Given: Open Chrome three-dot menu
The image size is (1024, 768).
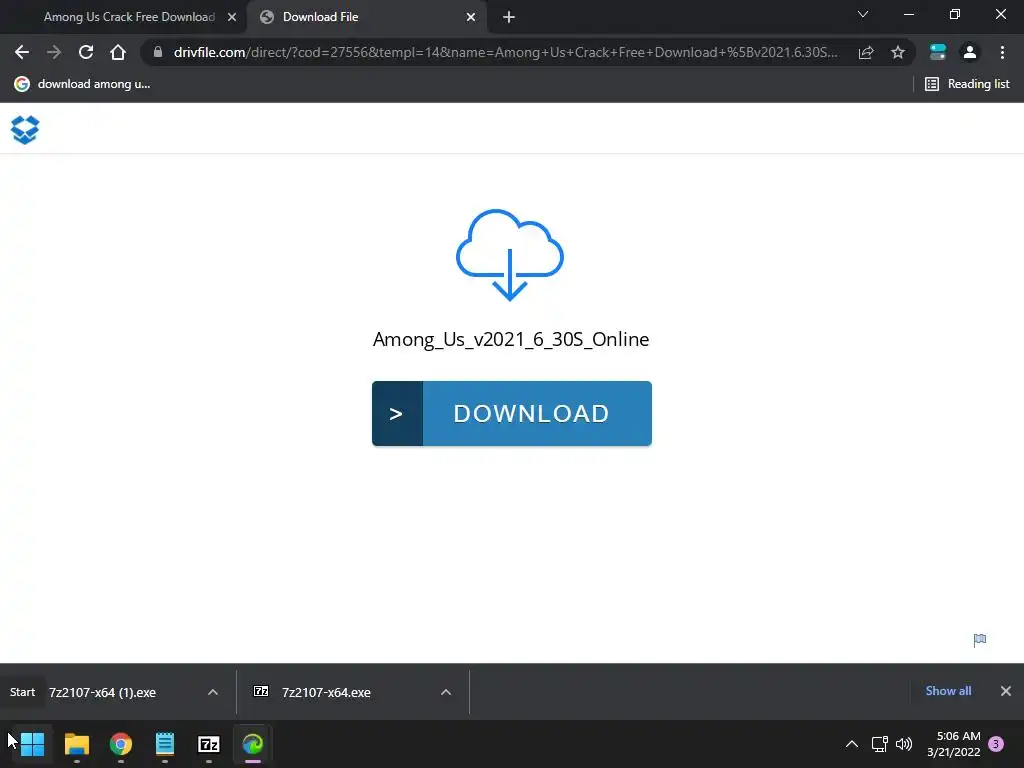Looking at the screenshot, I should 1002,52.
